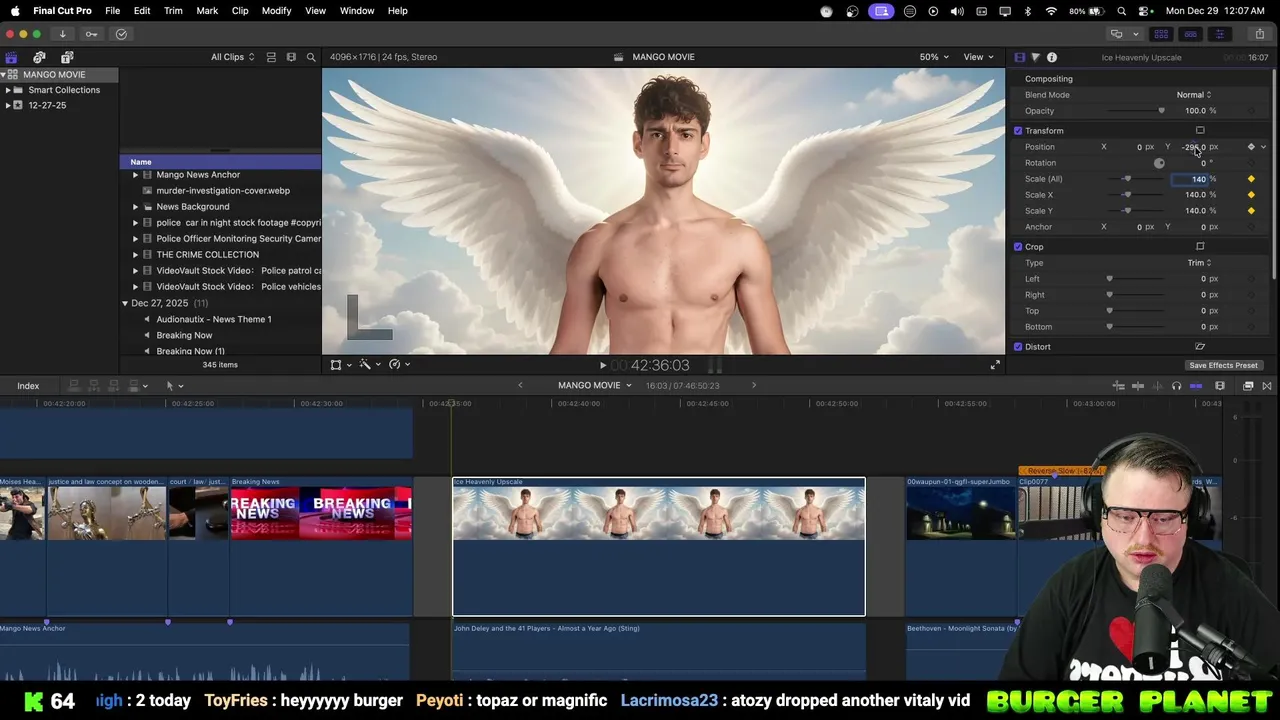
Task: Go back in timeline history arrow
Action: [520, 386]
